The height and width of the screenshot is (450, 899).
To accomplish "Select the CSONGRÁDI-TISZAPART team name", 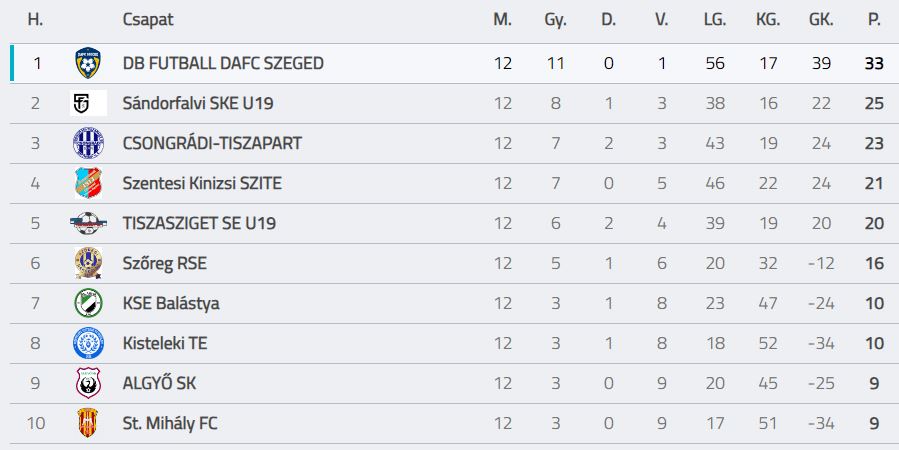I will [x=212, y=143].
